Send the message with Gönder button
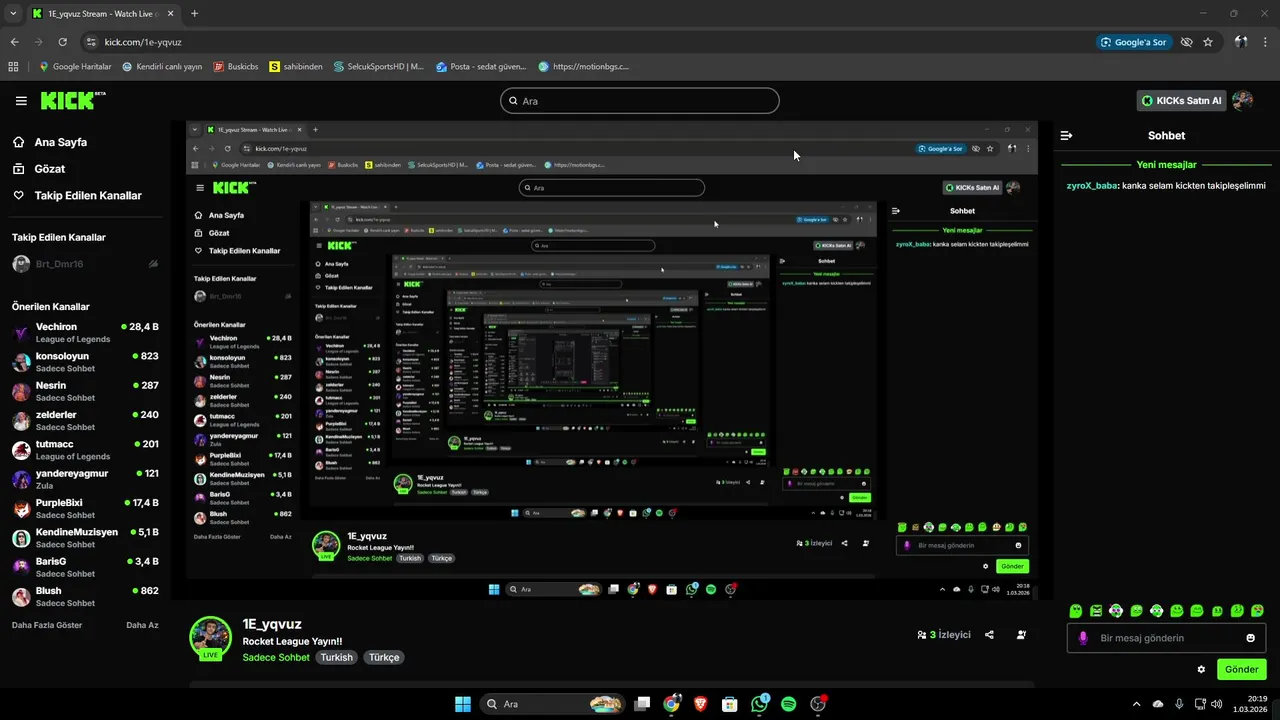Viewport: 1280px width, 720px height. 1241,669
